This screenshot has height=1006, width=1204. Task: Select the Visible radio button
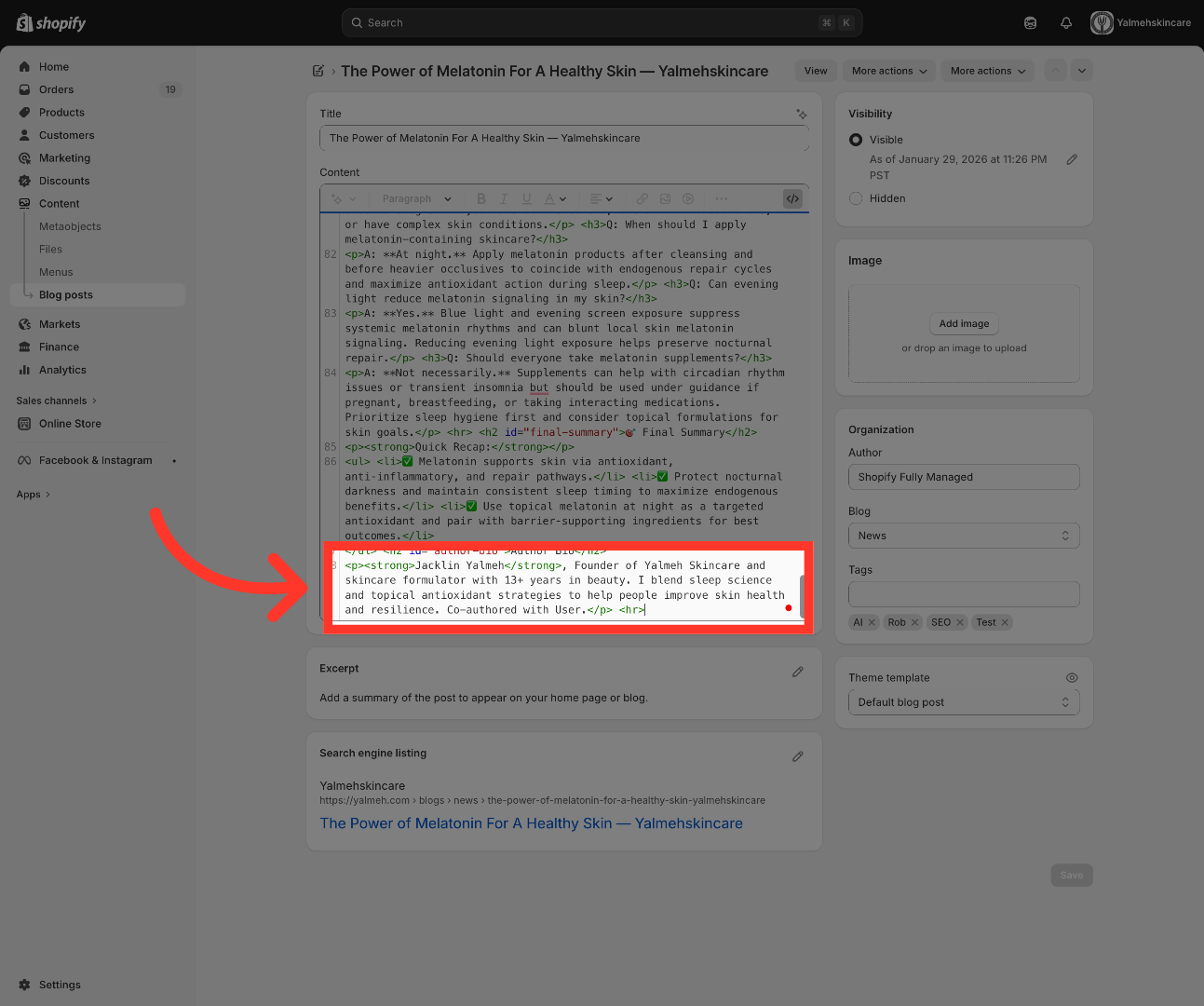[856, 140]
